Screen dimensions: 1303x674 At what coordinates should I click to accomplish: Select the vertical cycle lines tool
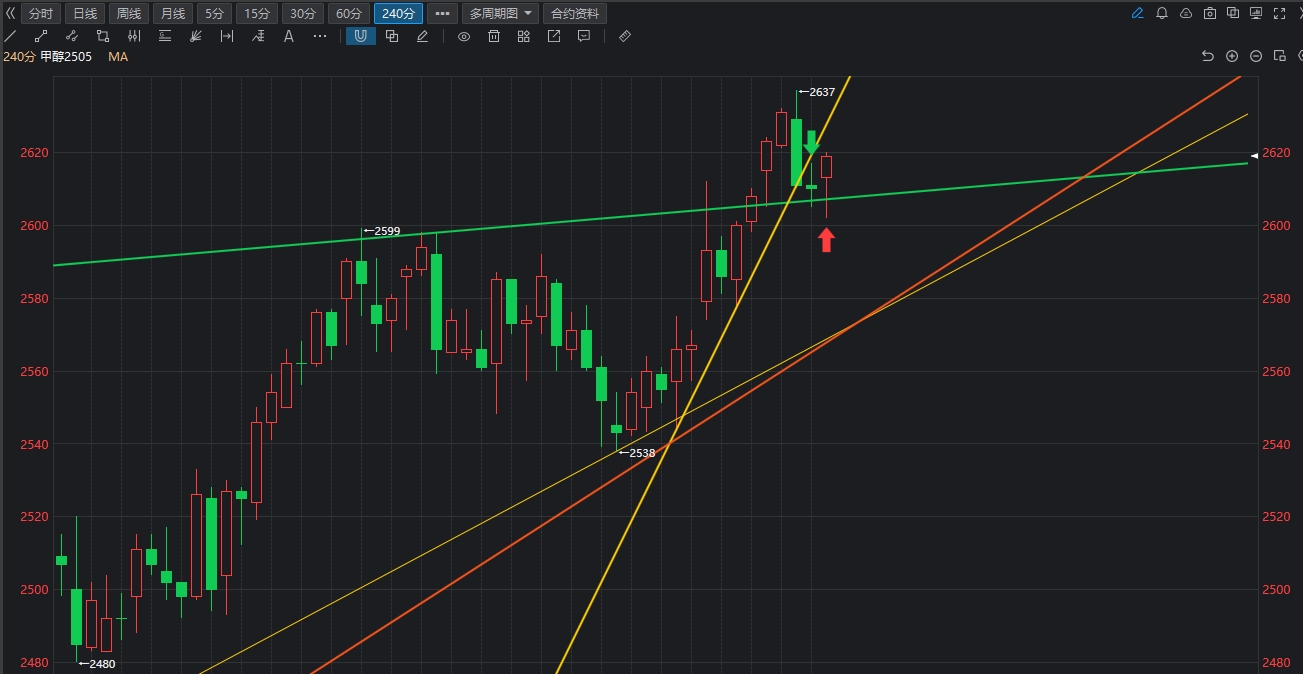point(134,36)
